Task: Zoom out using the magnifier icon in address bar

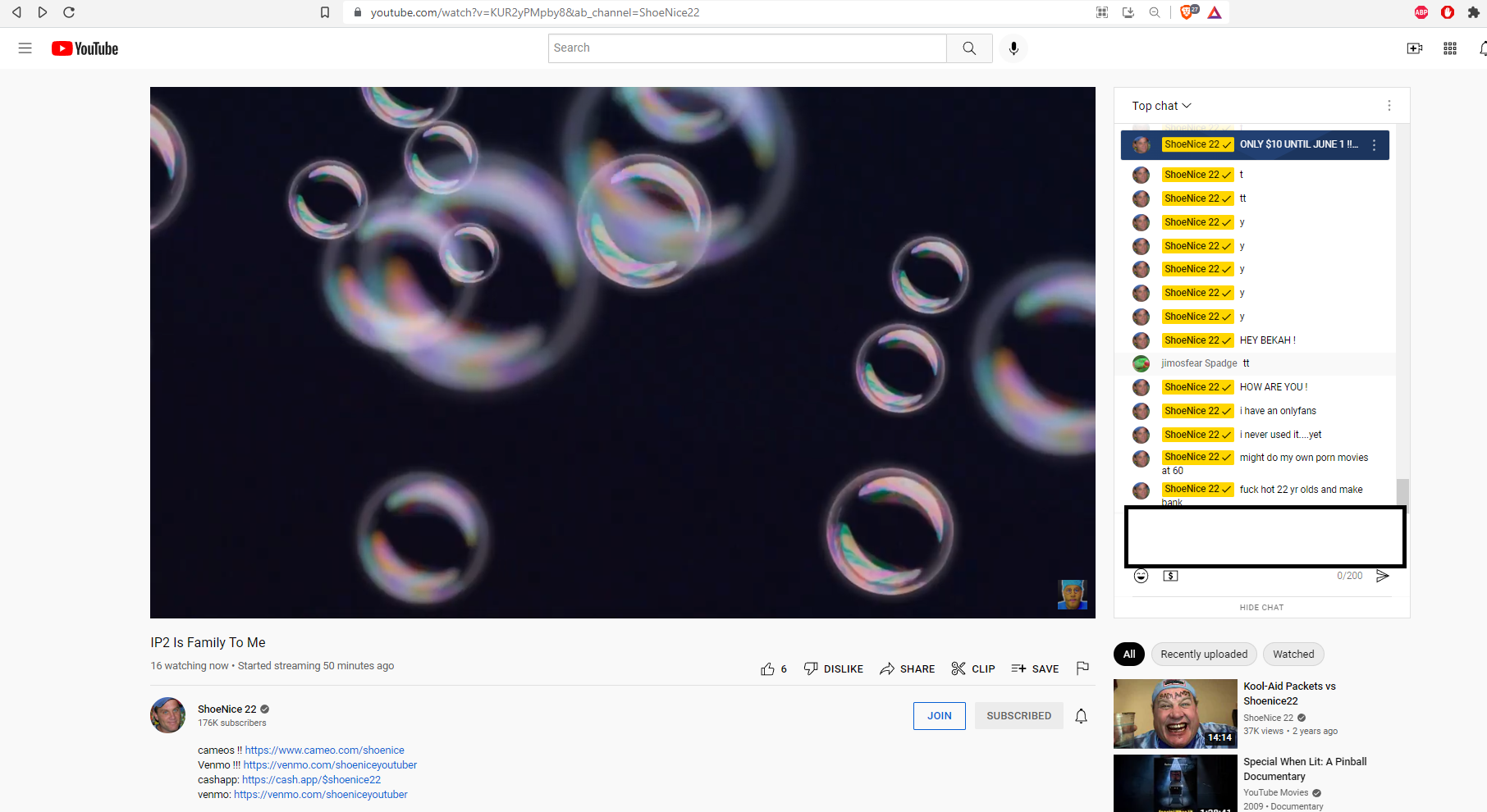Action: (x=1155, y=12)
